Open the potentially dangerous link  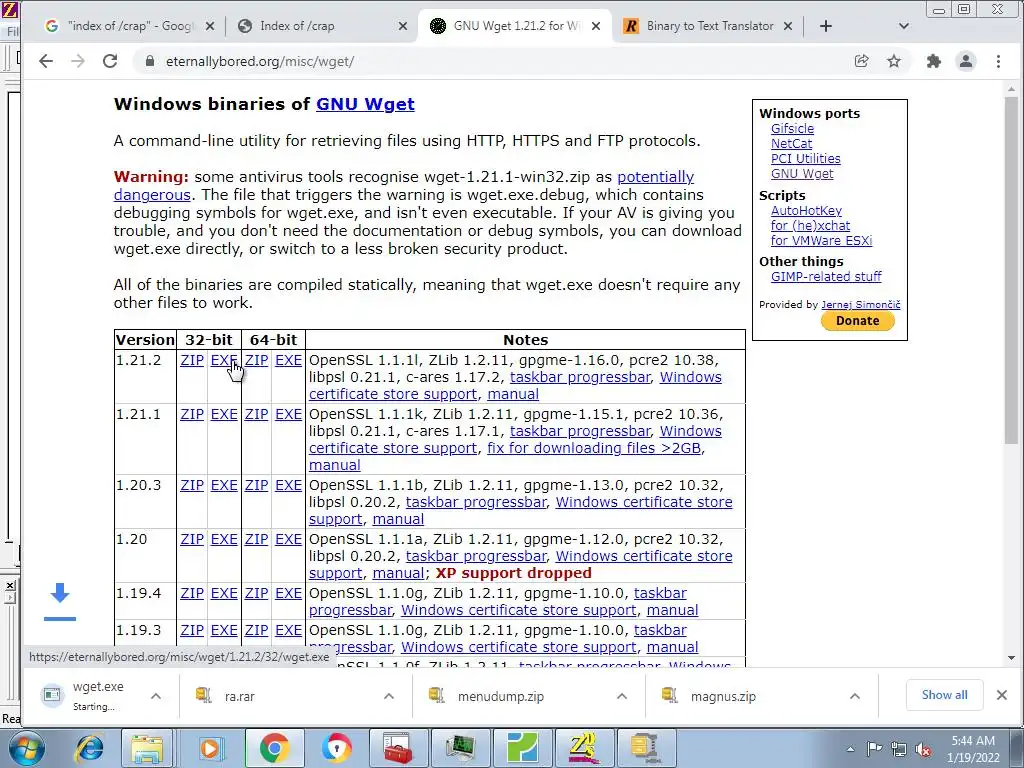(655, 177)
